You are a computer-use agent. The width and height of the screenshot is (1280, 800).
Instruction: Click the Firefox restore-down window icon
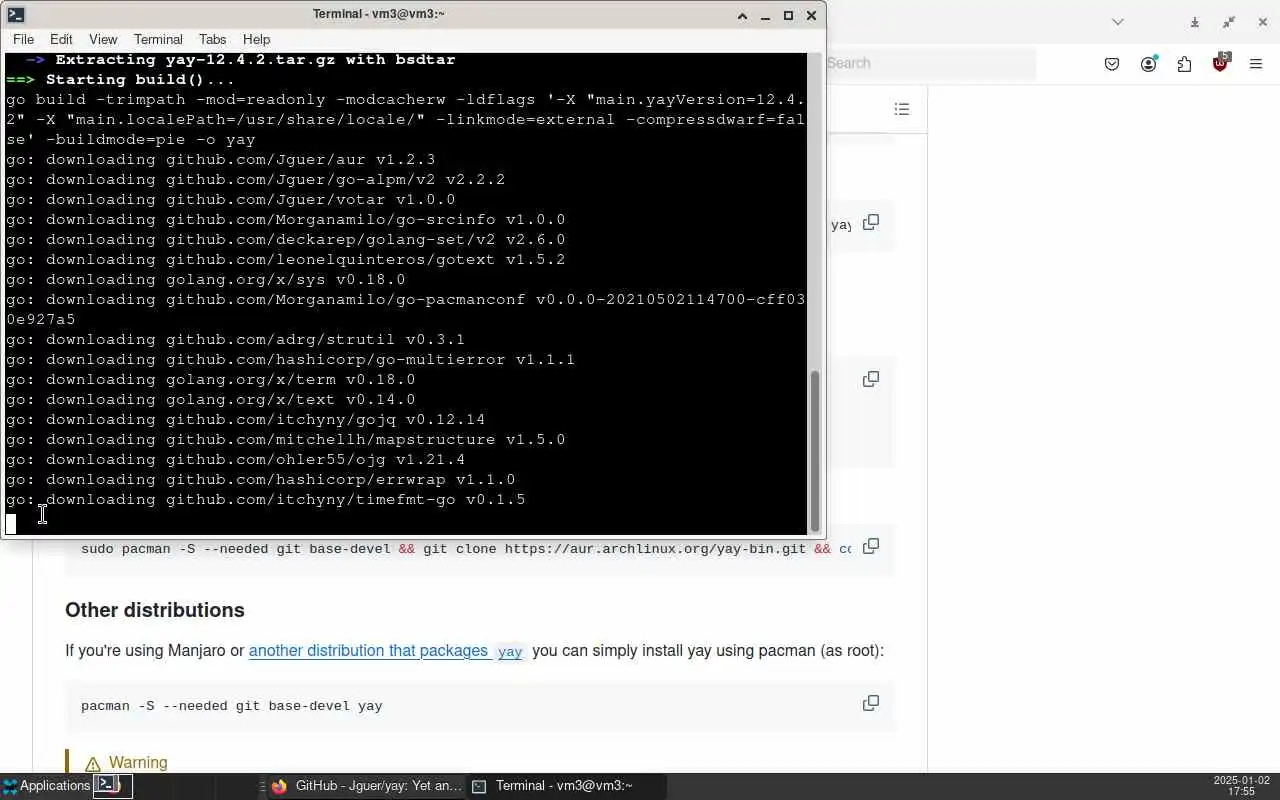point(1229,22)
